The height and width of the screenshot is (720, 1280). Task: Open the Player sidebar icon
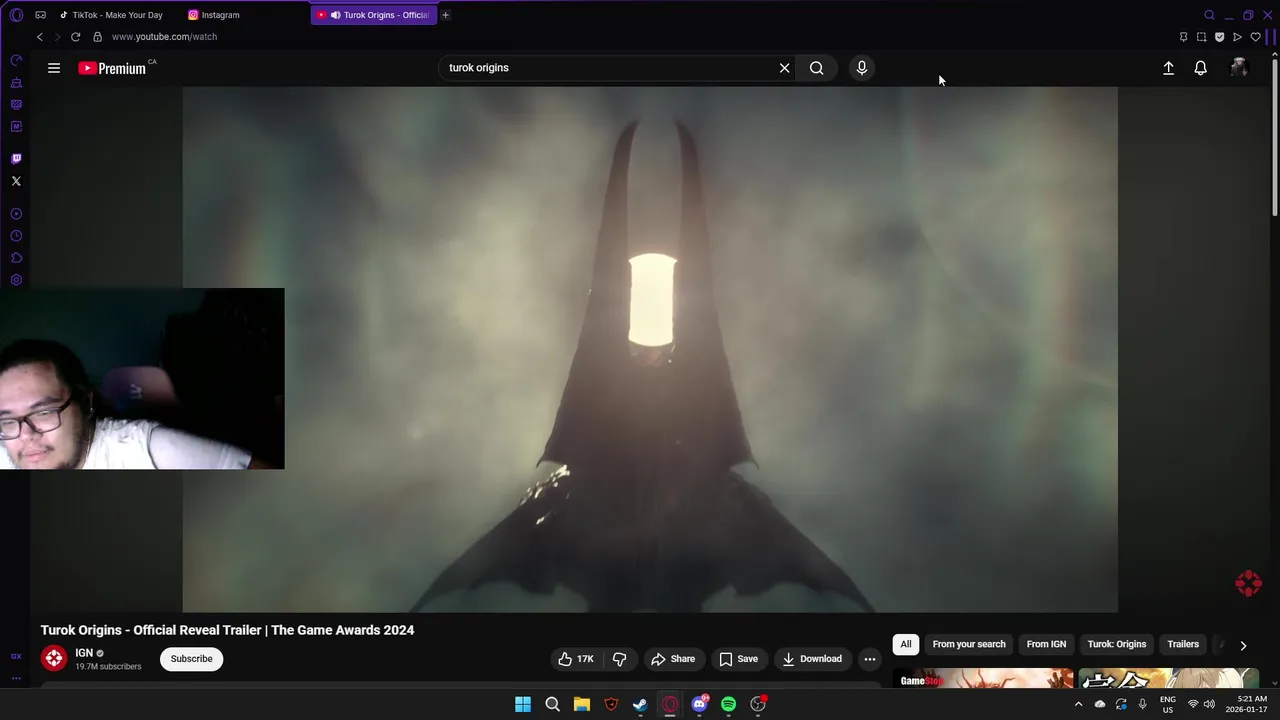click(x=16, y=214)
